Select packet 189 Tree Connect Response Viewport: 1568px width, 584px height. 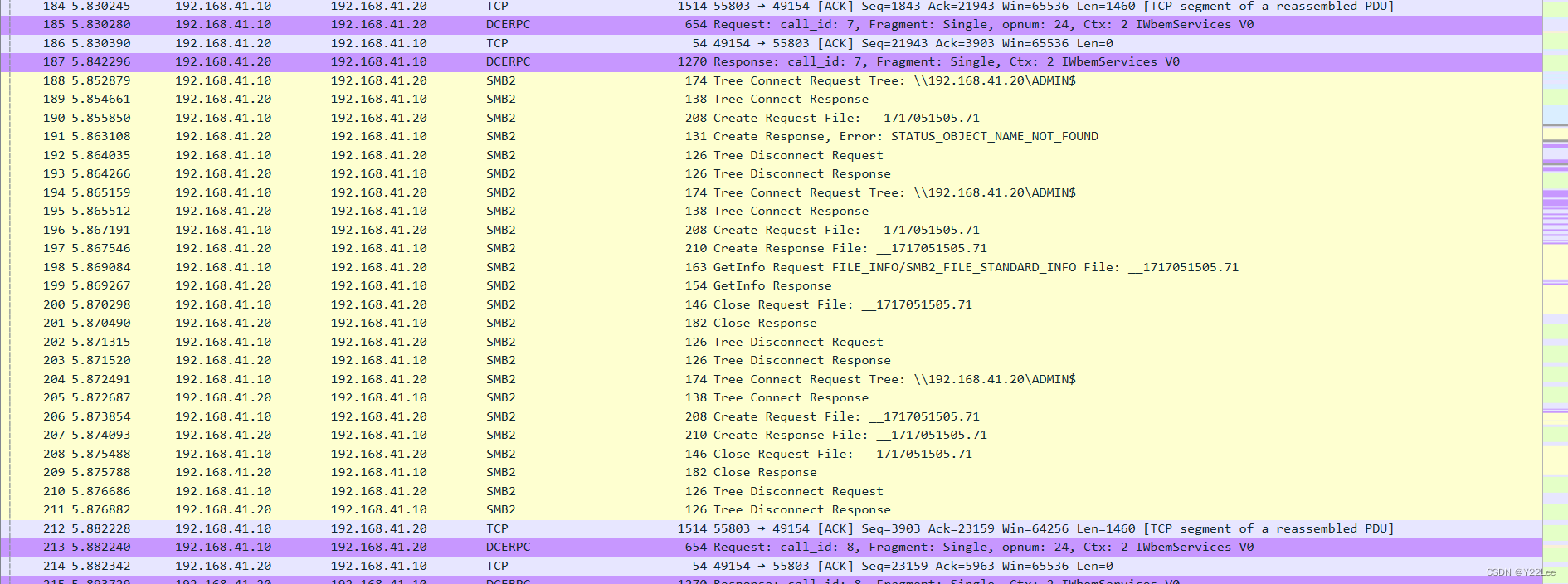pos(772,100)
